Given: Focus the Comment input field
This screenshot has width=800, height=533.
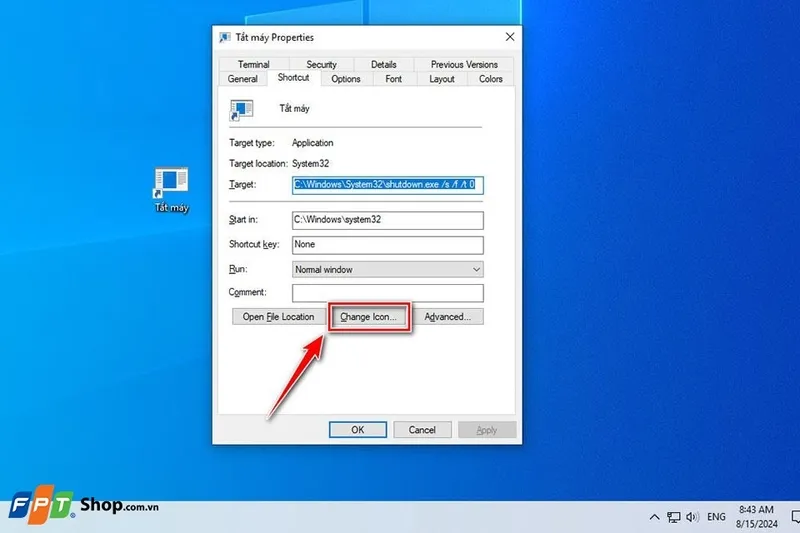Looking at the screenshot, I should click(x=387, y=293).
